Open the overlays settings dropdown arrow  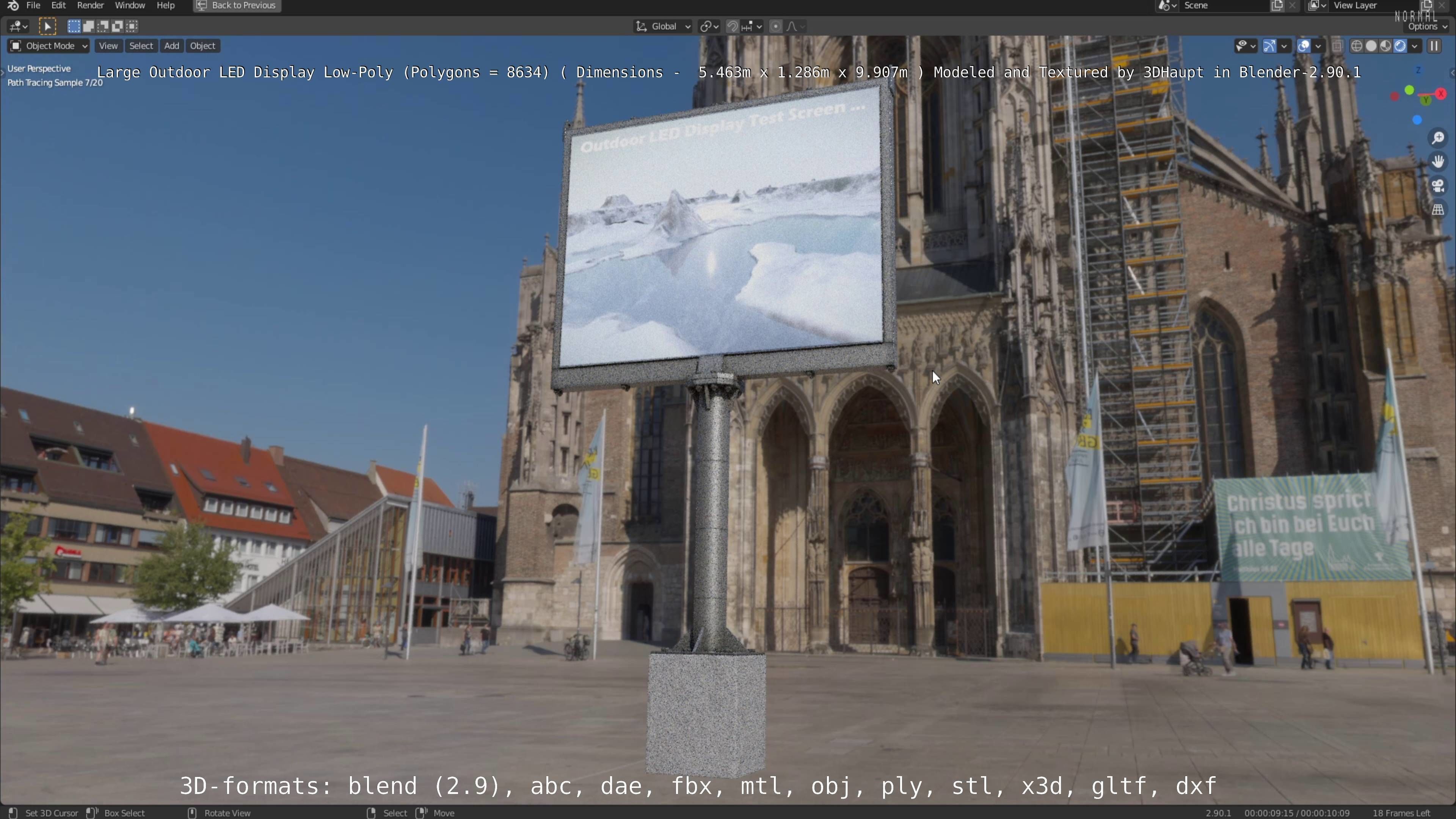tap(1318, 46)
